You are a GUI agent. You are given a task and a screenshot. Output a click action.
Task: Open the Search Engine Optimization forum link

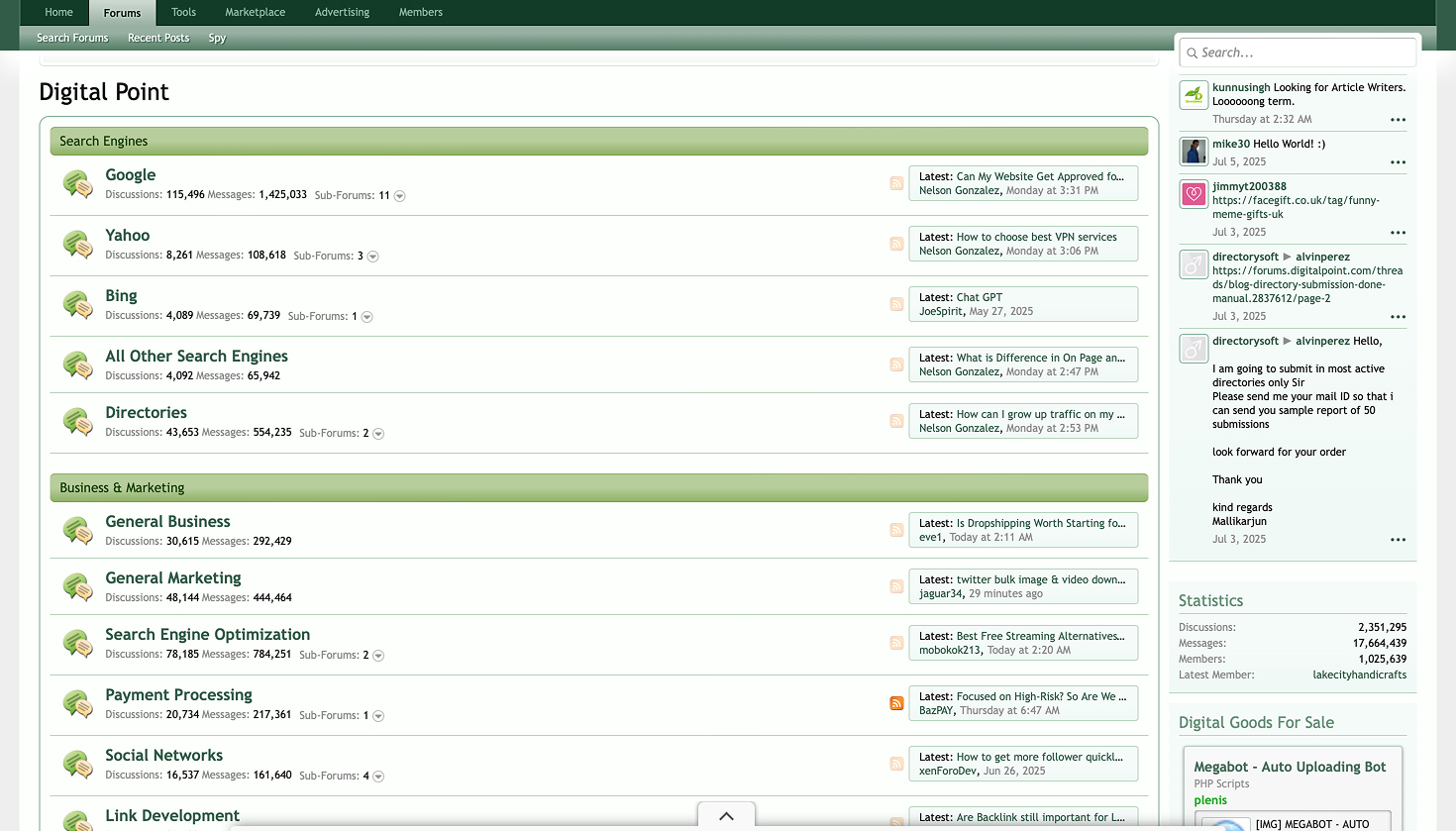point(207,635)
